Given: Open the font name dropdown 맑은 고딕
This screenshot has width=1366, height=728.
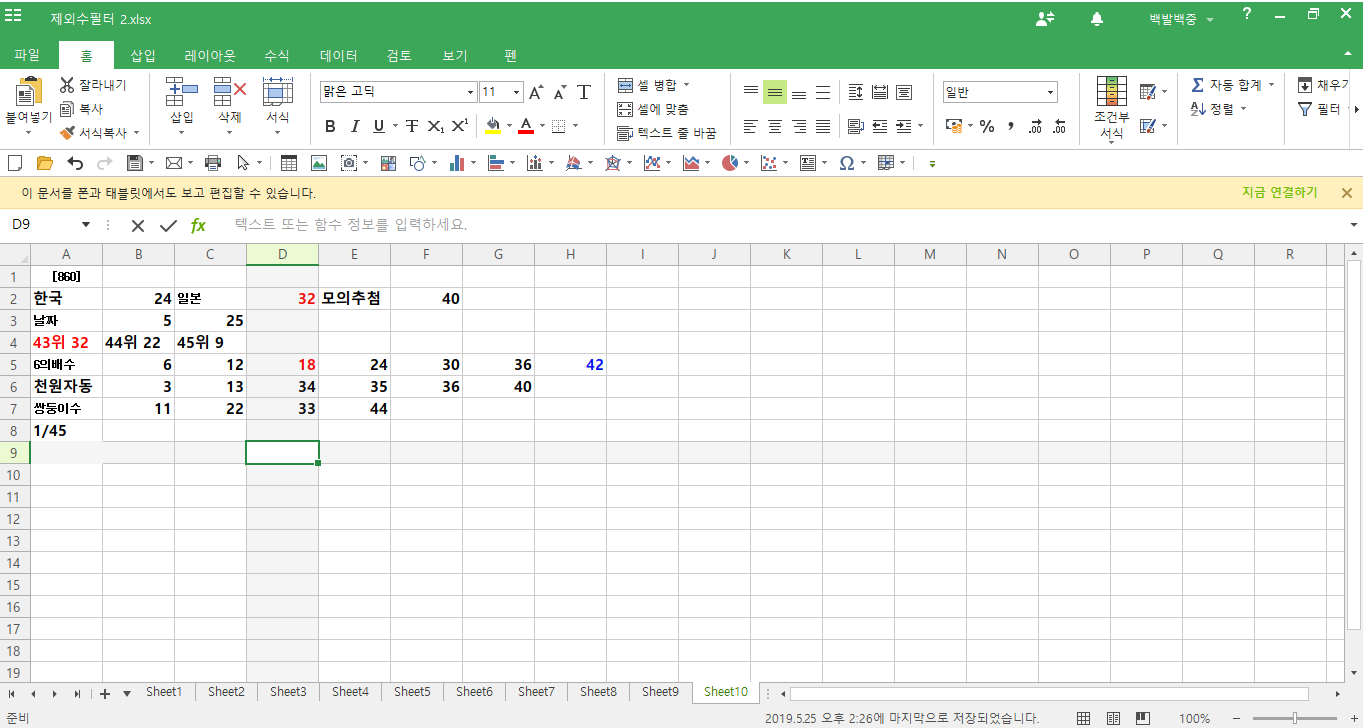Looking at the screenshot, I should 470,92.
